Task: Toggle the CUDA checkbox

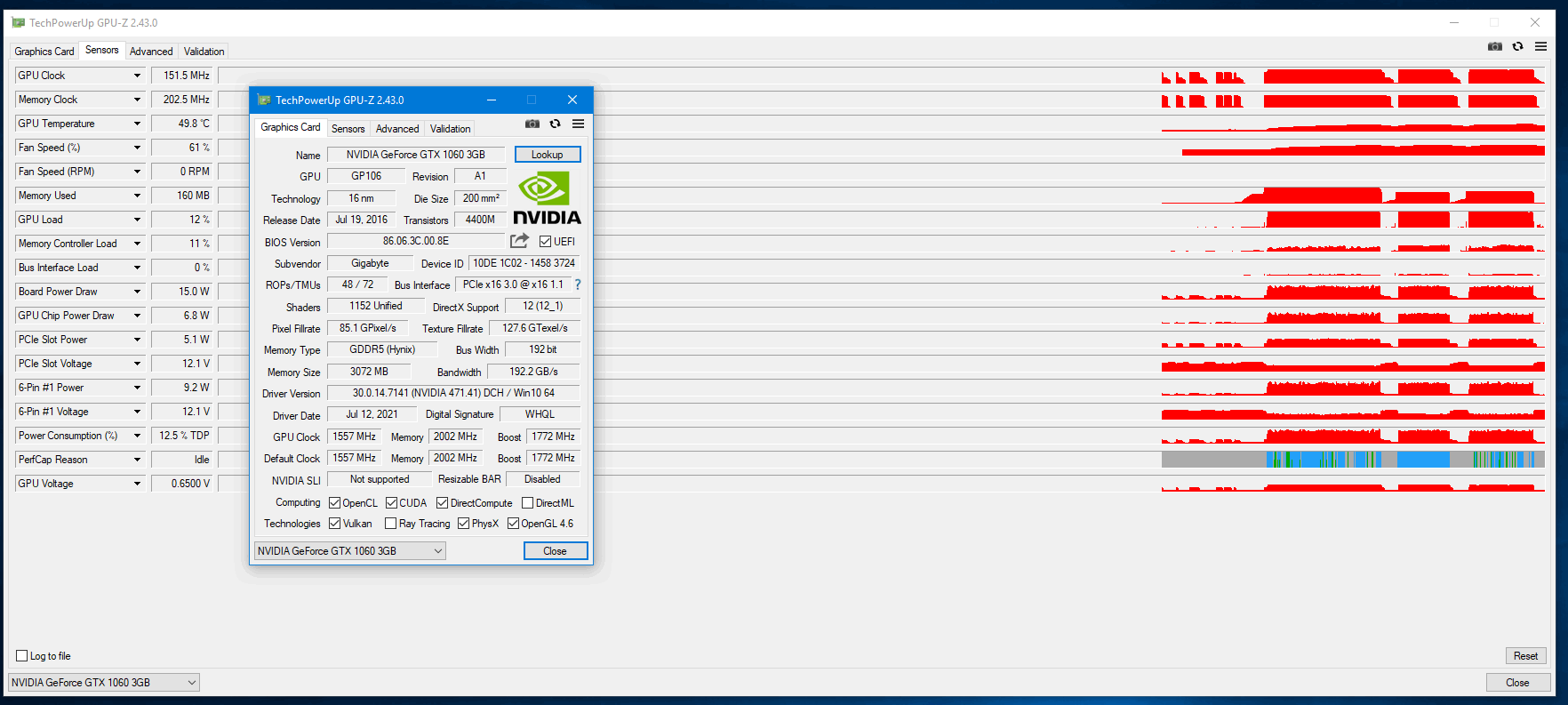Action: [x=391, y=502]
